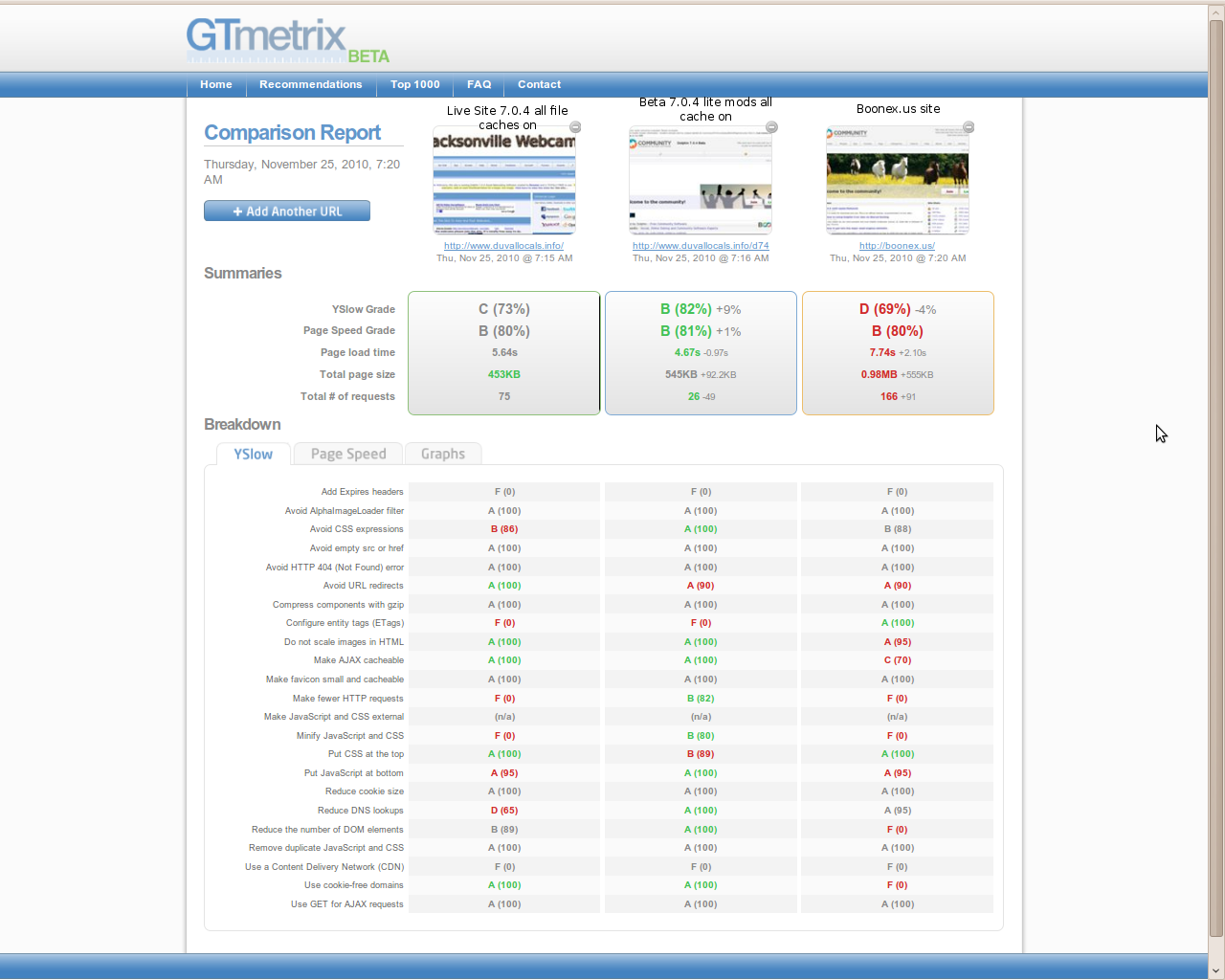Image resolution: width=1225 pixels, height=980 pixels.
Task: Follow the http://boonex.us/ link
Action: click(x=897, y=246)
